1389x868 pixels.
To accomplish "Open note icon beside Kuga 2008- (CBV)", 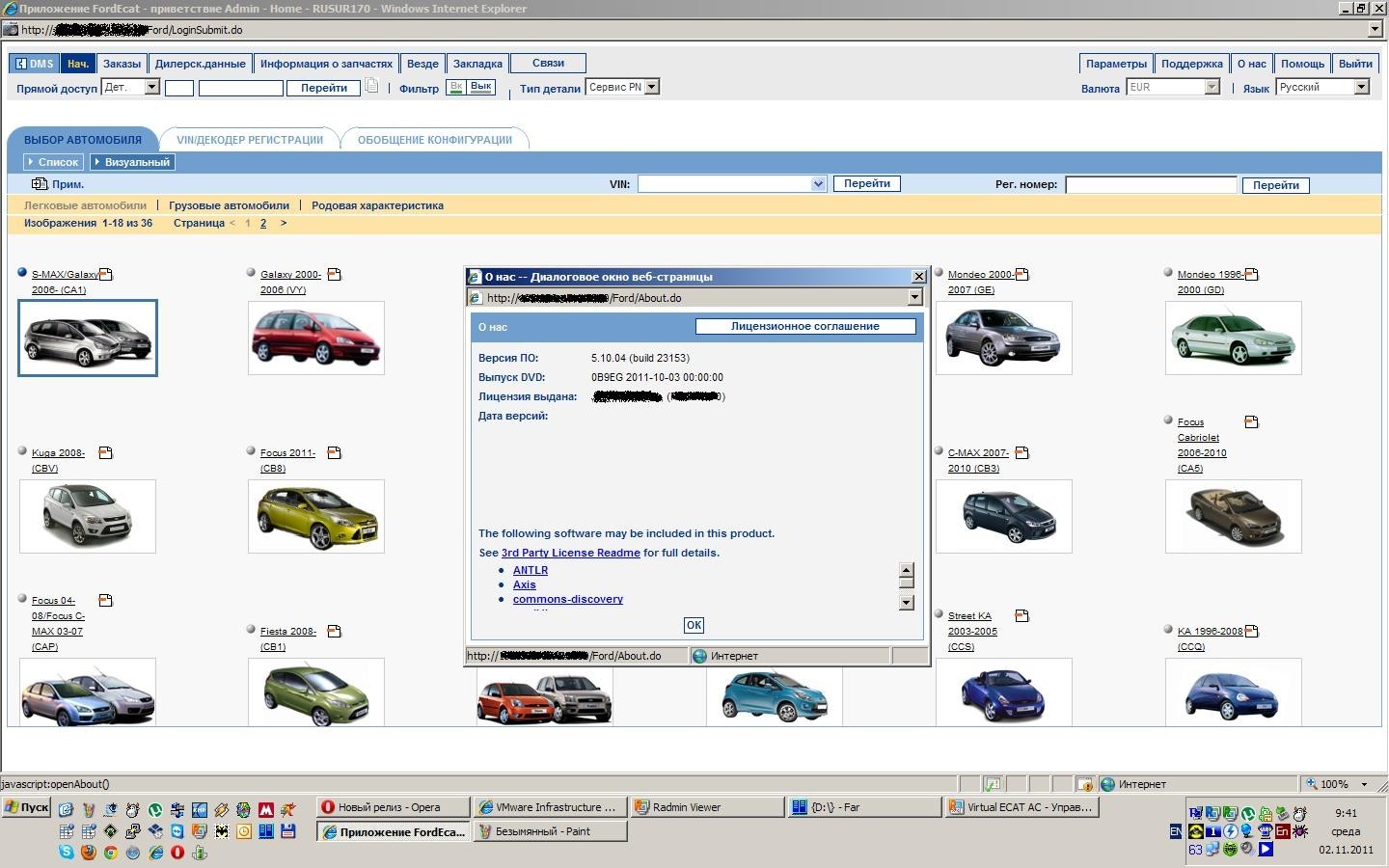I will point(106,452).
